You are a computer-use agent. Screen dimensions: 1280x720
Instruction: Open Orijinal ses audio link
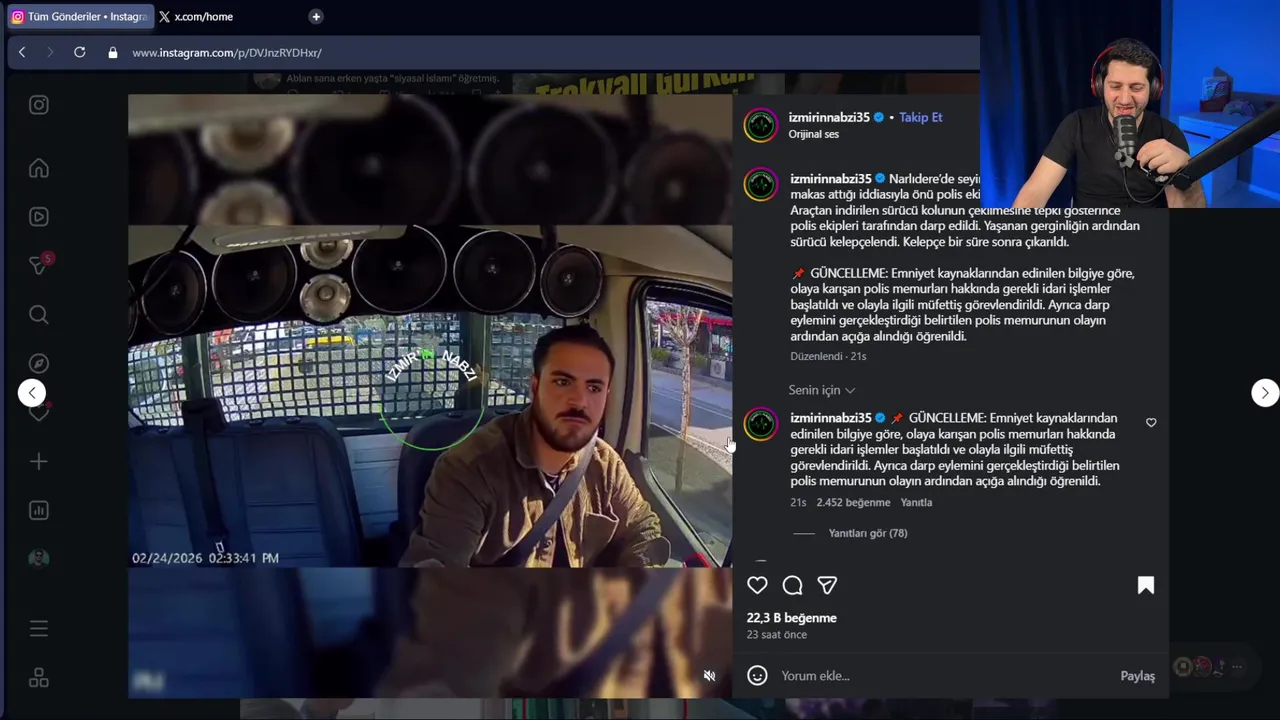[x=814, y=134]
